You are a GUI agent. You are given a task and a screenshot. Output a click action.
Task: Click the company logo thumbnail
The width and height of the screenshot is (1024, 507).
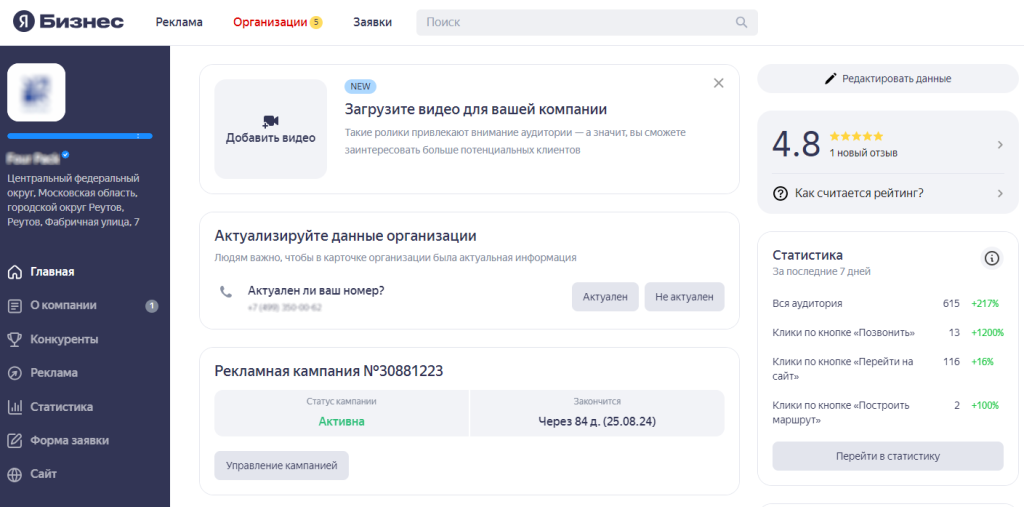click(36, 92)
